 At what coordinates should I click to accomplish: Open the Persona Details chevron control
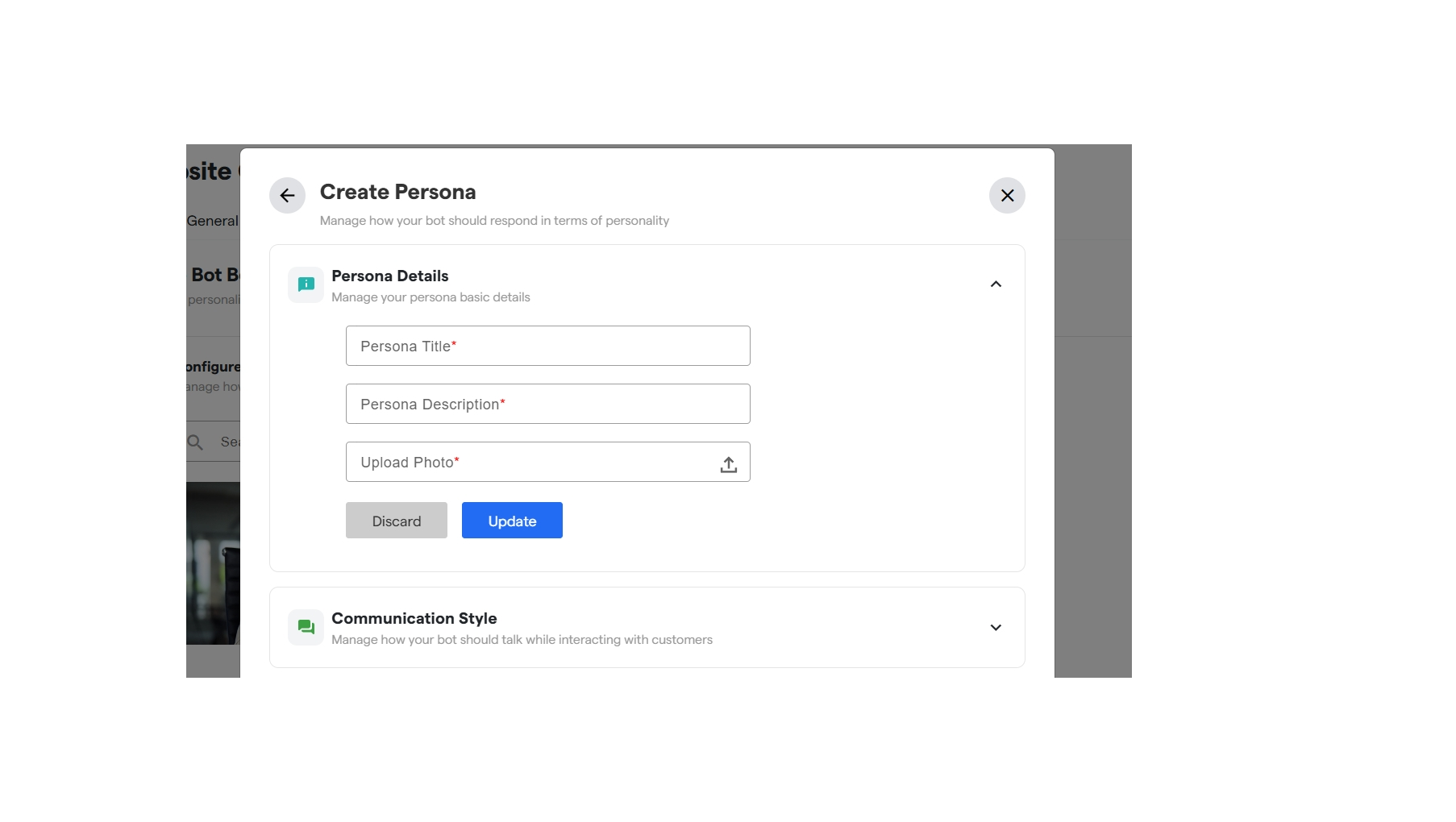(996, 284)
